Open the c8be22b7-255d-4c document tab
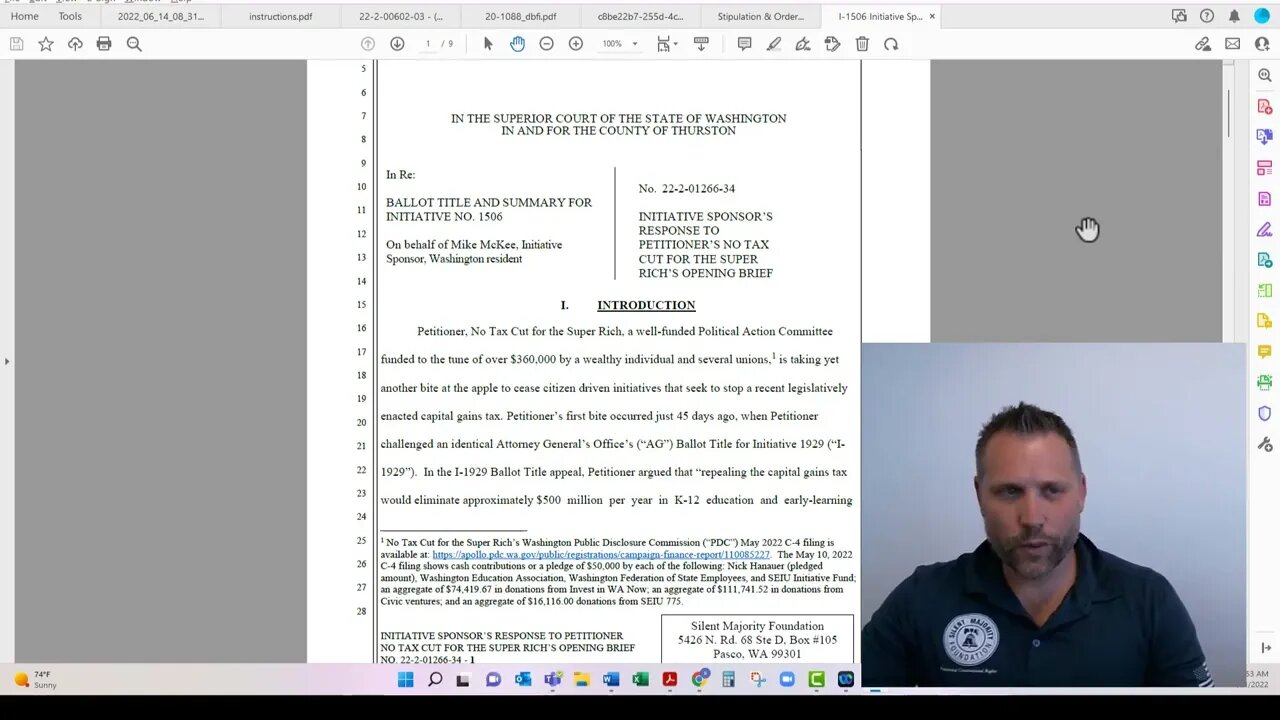Image resolution: width=1280 pixels, height=720 pixels. [640, 16]
